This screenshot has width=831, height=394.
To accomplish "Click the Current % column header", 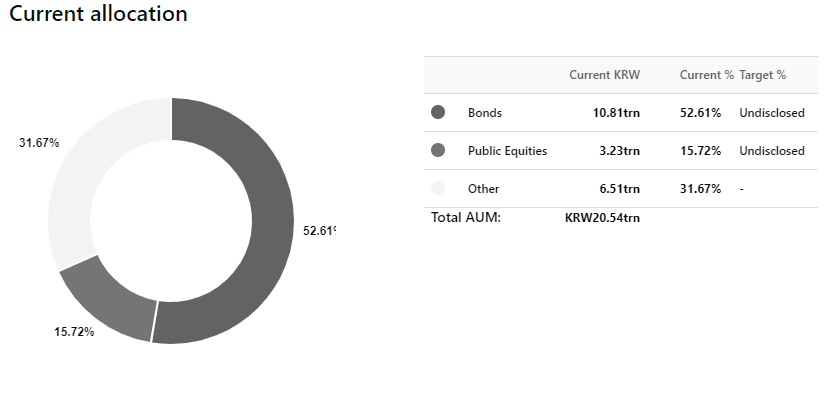I will 707,75.
